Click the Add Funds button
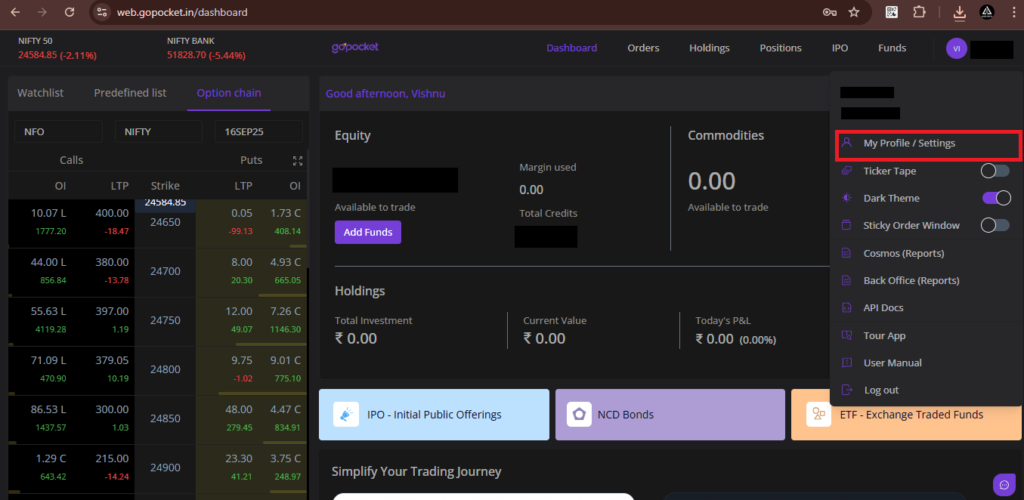The image size is (1024, 500). (368, 232)
